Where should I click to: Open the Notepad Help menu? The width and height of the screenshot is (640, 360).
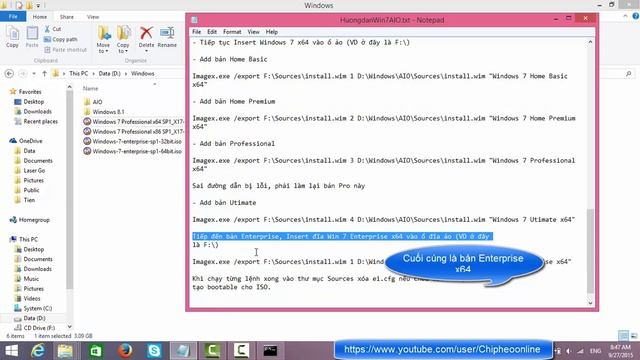(271, 32)
